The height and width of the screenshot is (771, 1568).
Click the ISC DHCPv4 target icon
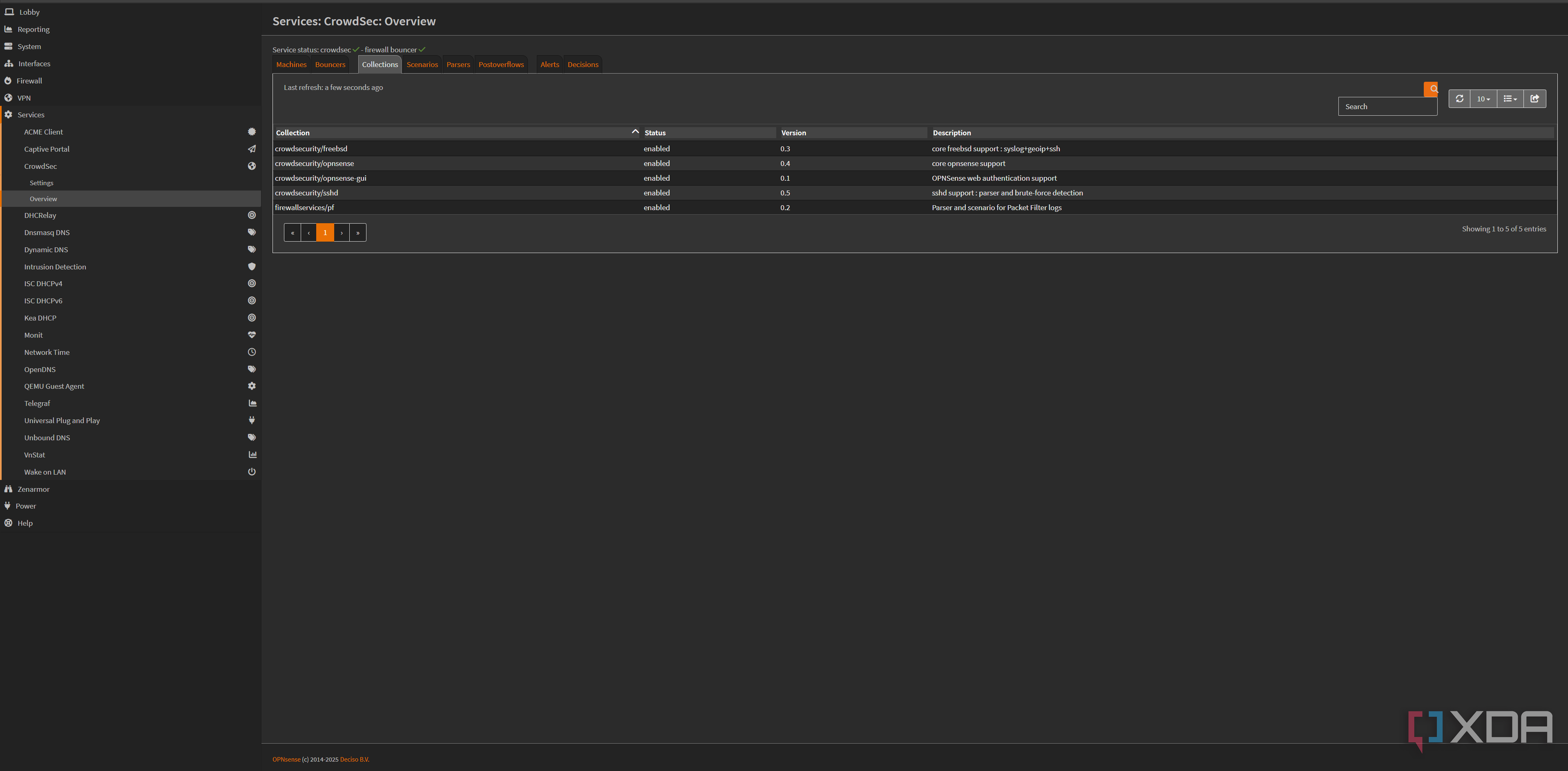pos(251,283)
